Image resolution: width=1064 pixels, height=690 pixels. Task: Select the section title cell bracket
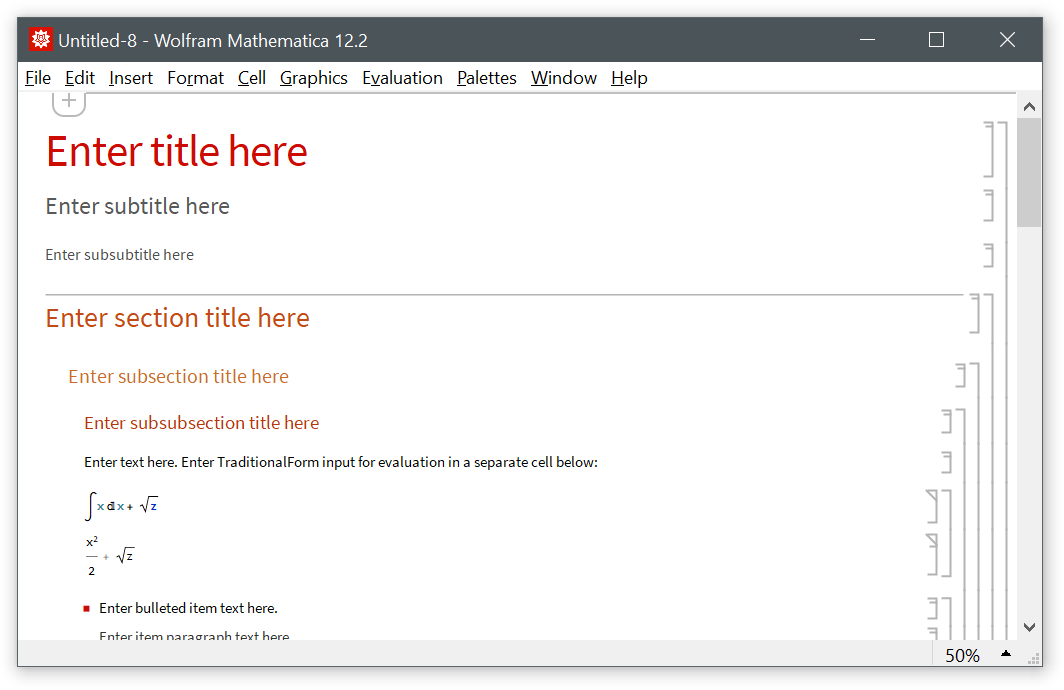975,314
